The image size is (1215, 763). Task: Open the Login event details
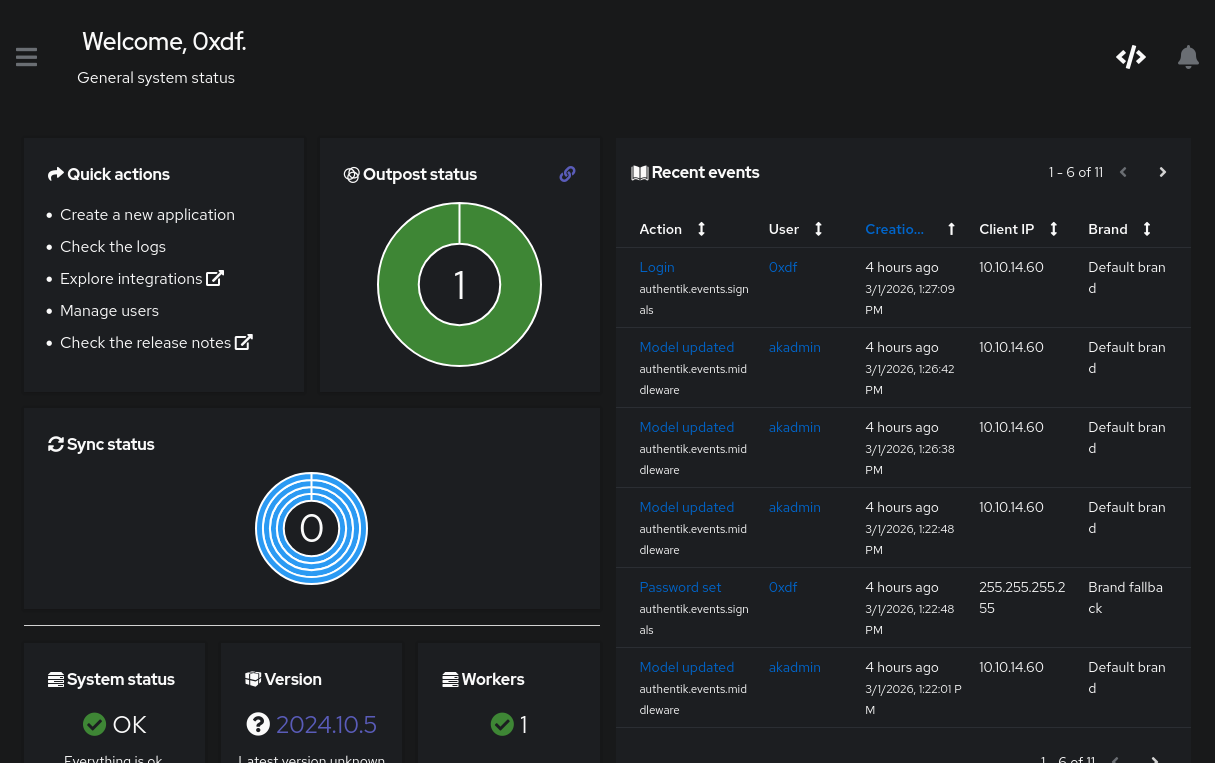click(657, 267)
